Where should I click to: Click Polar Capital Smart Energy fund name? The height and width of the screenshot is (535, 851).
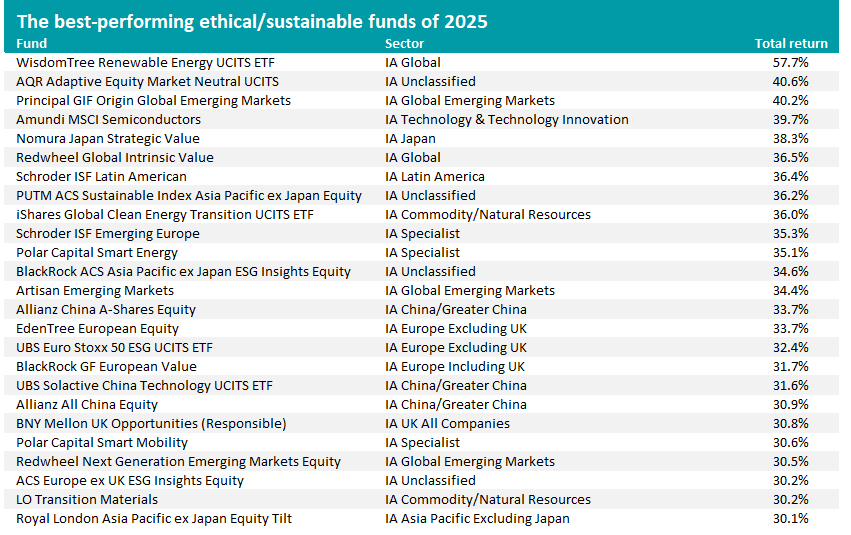click(97, 252)
